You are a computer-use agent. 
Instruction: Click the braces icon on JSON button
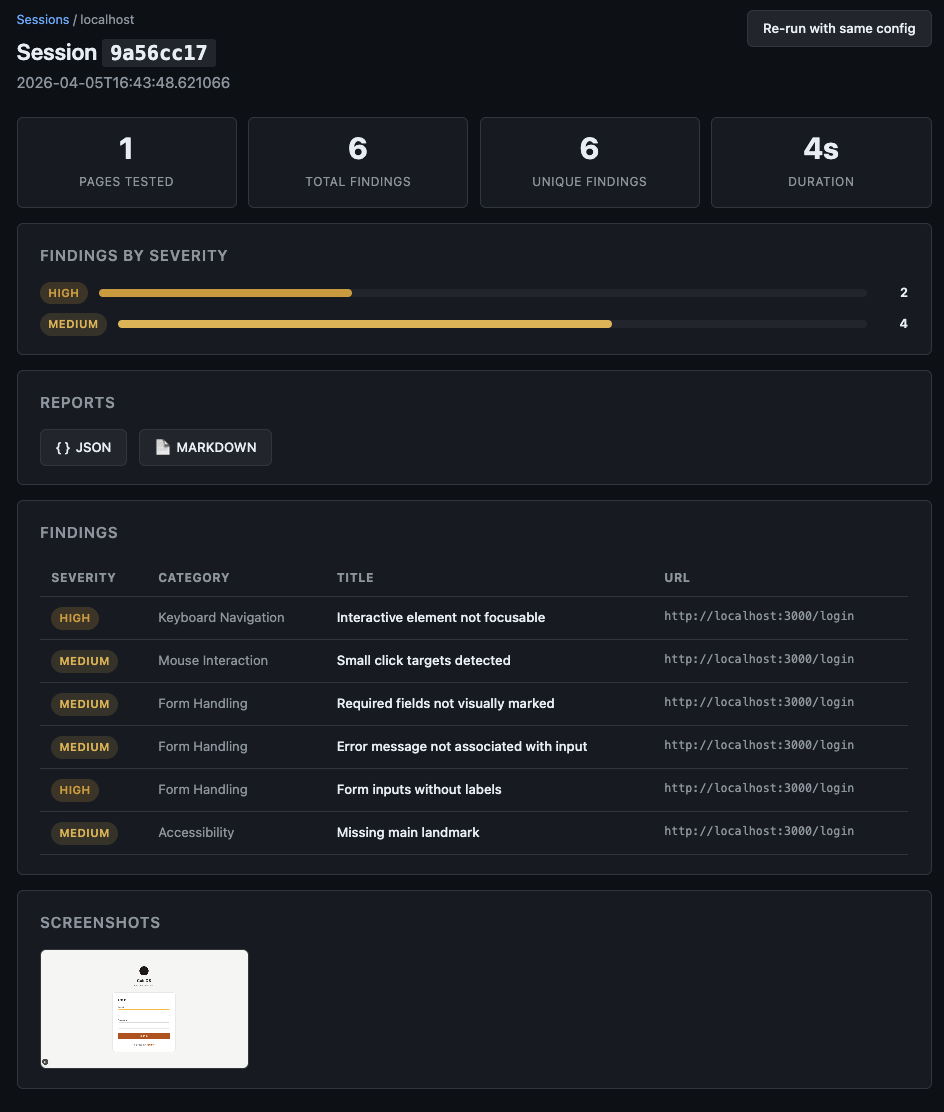tap(62, 447)
